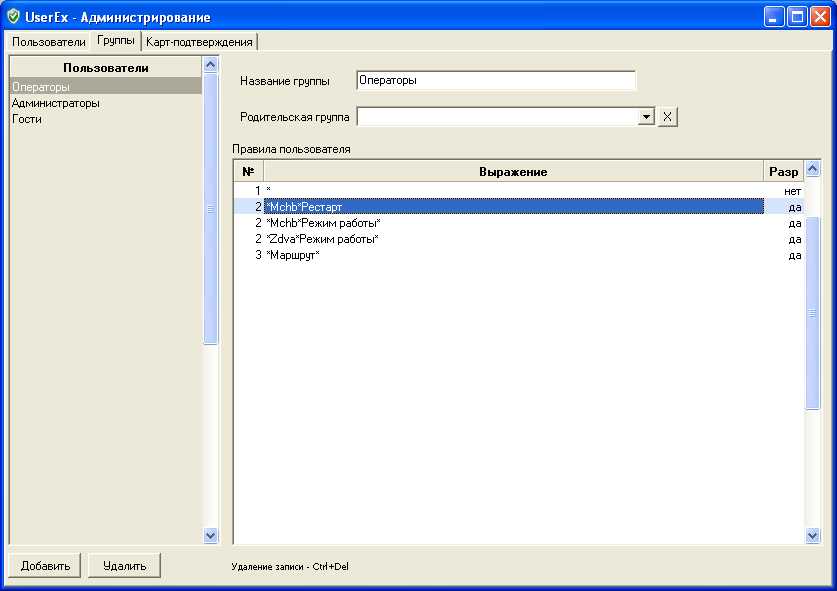This screenshot has width=837, height=591.
Task: Select Операторы in the group list
Action: 41,87
